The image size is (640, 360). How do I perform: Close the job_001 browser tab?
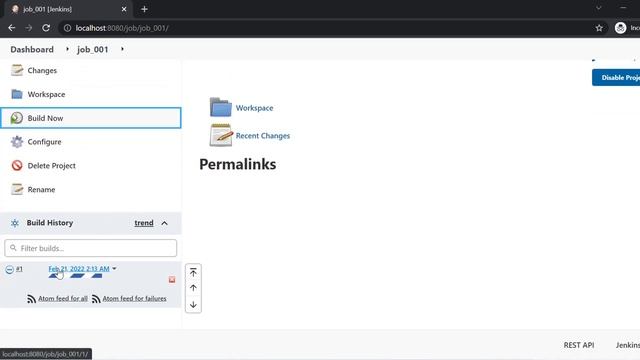[124, 9]
